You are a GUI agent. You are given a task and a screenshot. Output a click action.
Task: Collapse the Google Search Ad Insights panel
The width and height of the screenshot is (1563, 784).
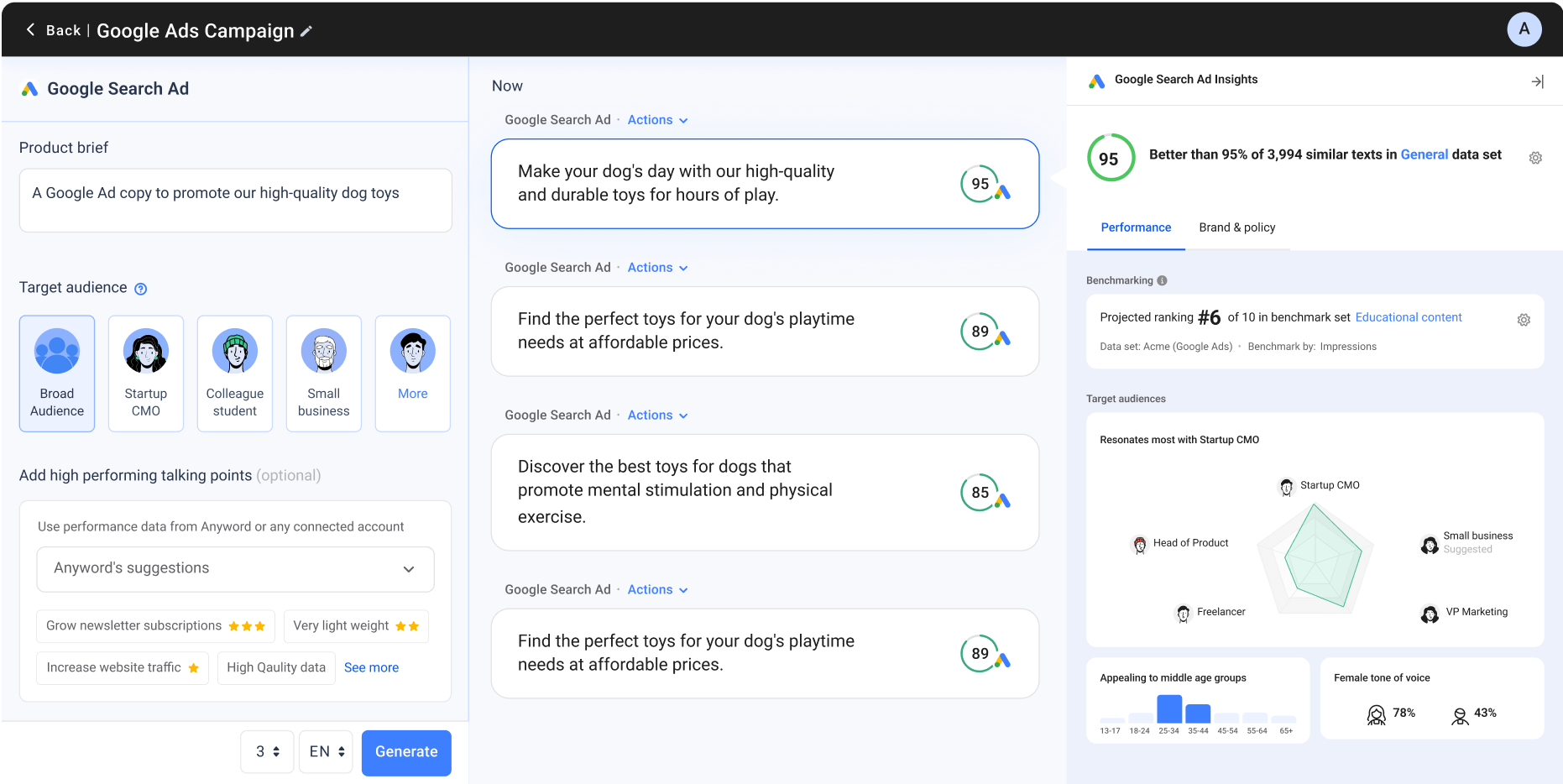coord(1539,81)
